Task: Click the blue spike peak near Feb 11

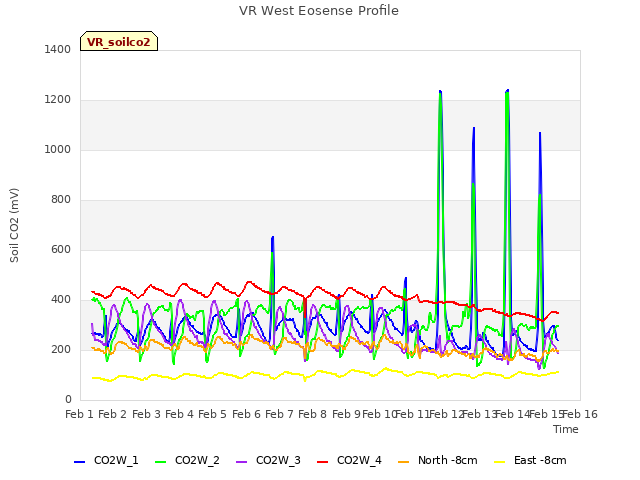Action: pyautogui.click(x=405, y=278)
